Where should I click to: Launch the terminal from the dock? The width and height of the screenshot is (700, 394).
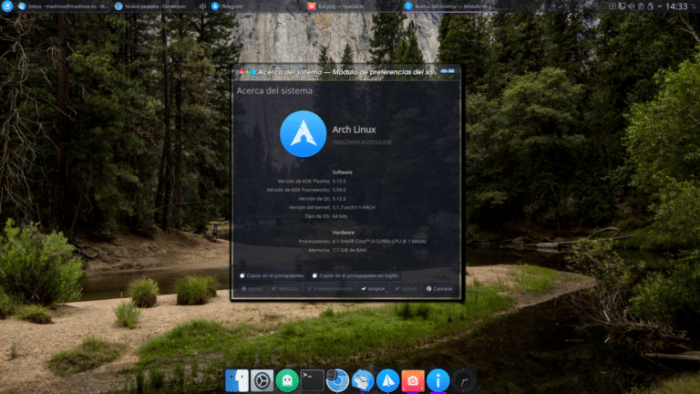[x=312, y=381]
